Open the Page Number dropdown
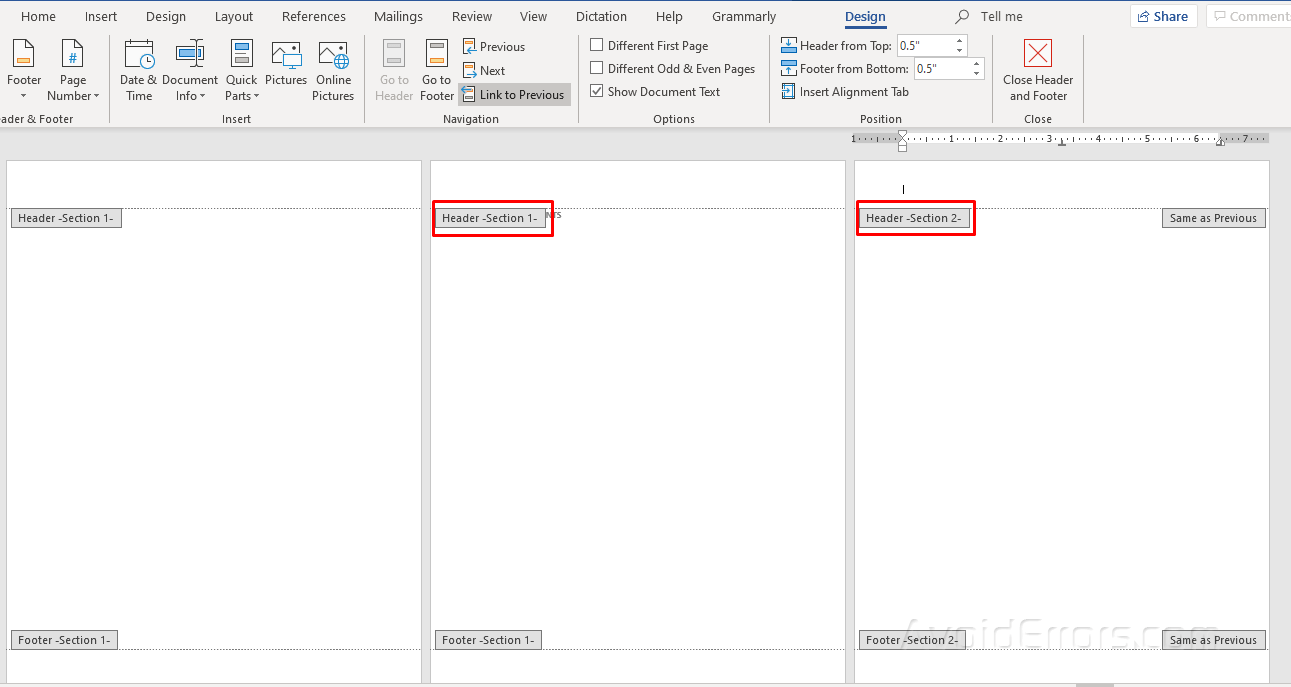 click(72, 68)
